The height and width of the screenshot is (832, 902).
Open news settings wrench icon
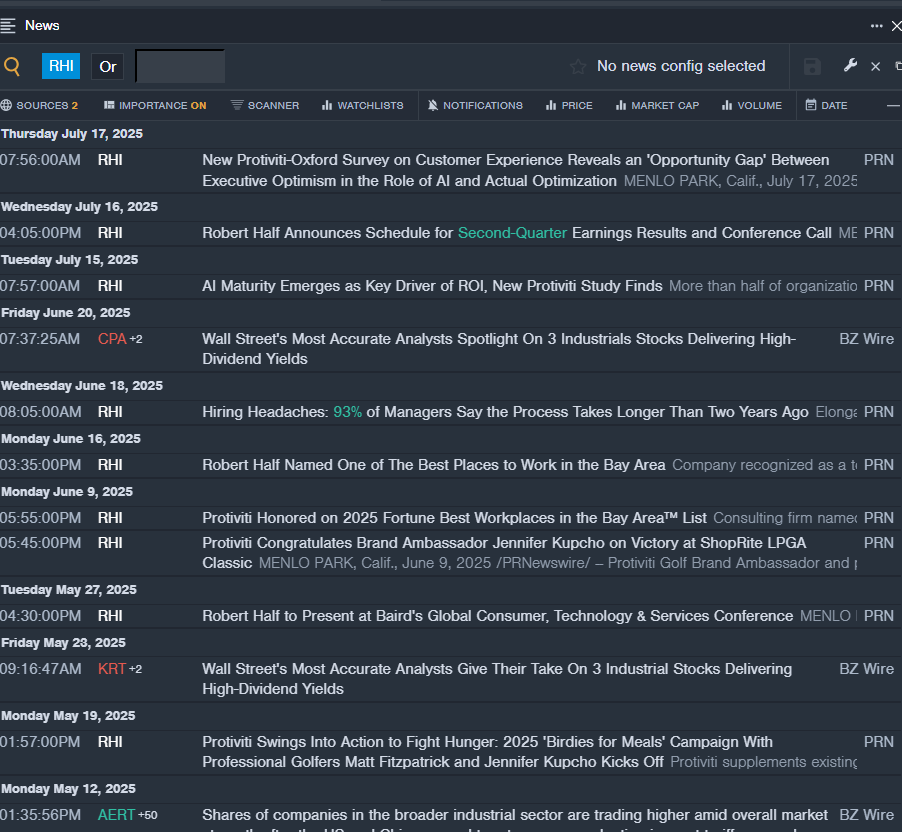tap(850, 66)
